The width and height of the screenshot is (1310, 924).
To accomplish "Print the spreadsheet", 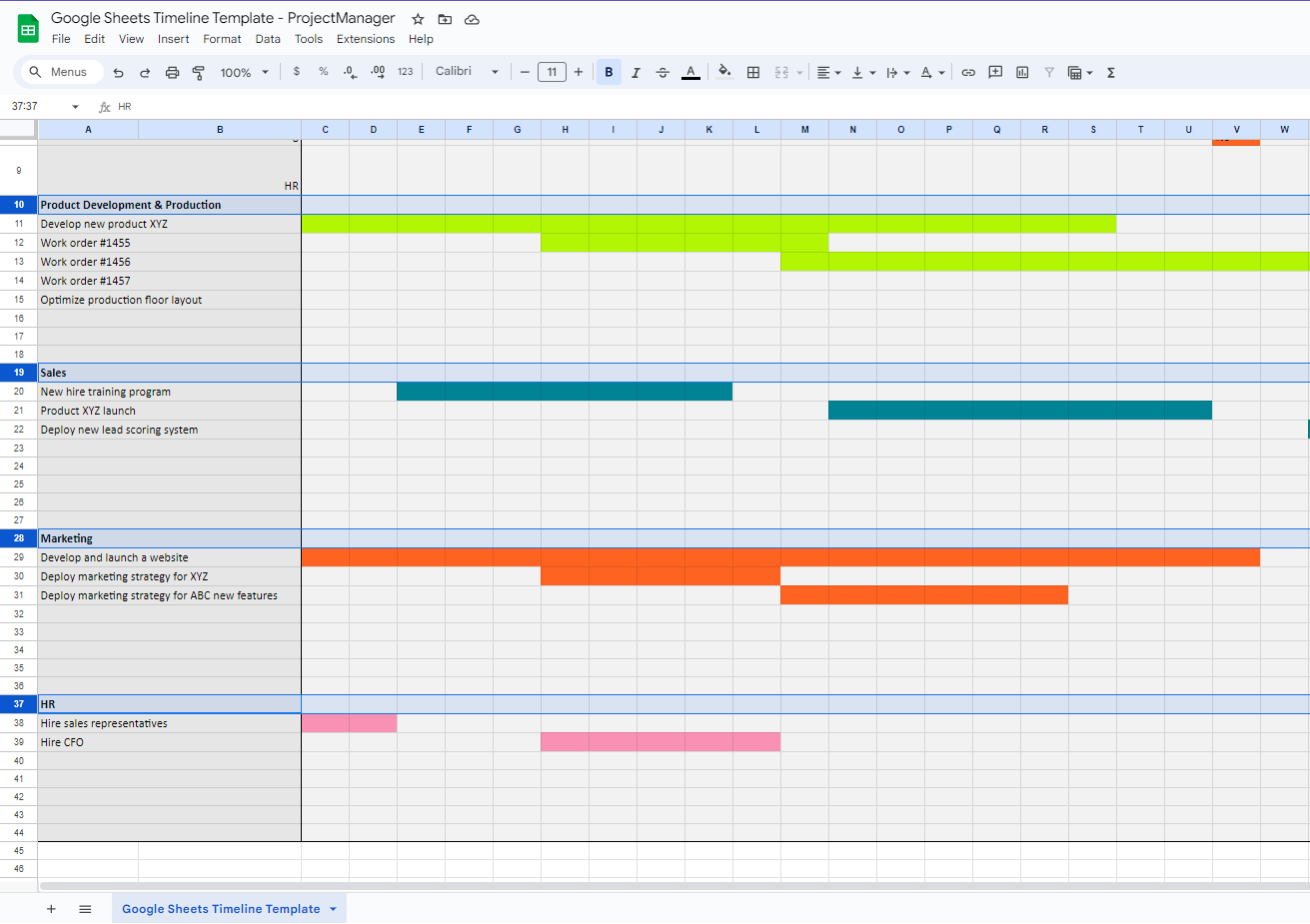I will point(172,72).
